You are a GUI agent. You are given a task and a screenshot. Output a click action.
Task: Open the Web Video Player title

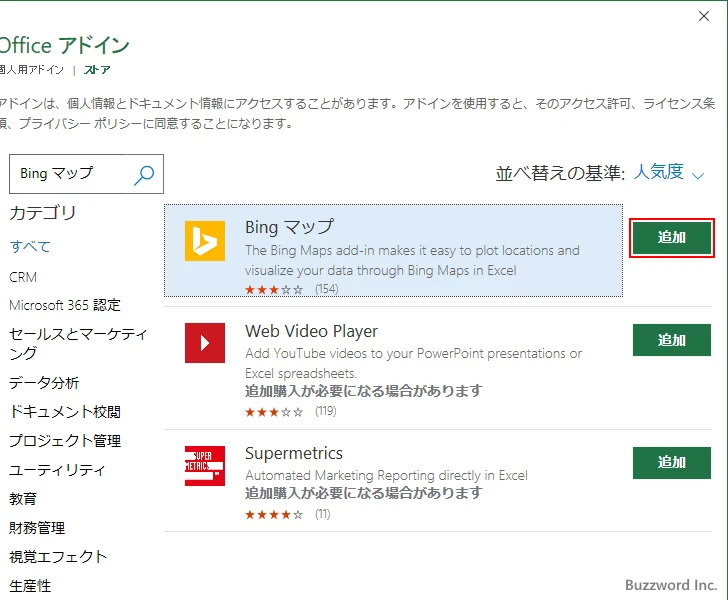pos(312,331)
